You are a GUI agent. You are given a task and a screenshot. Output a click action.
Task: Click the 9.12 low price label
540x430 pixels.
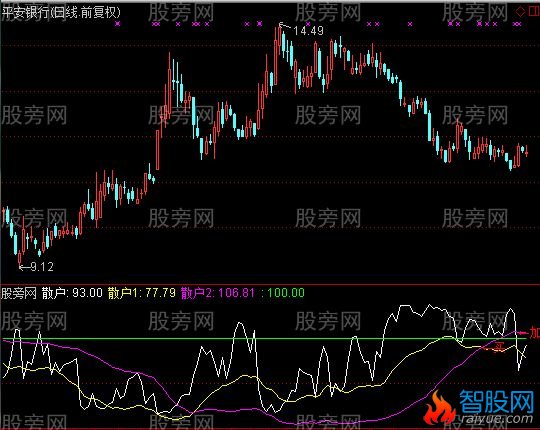click(x=42, y=267)
